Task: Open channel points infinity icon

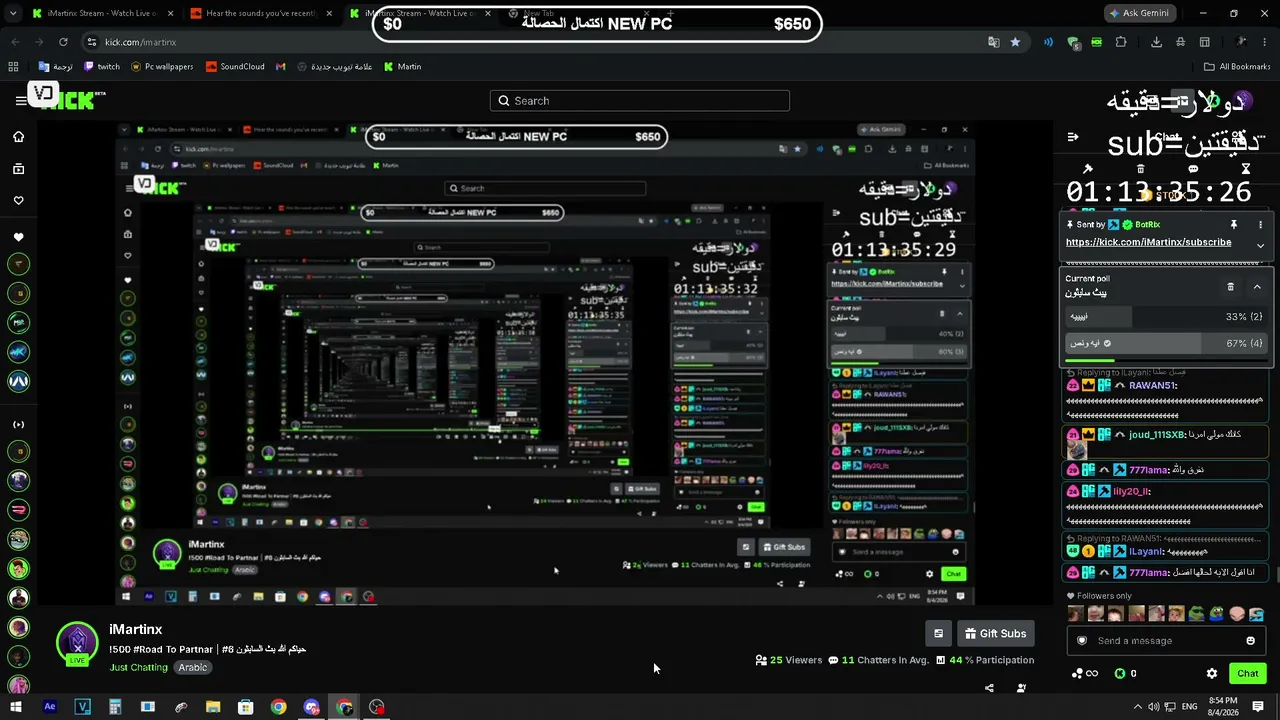Action: [x=1085, y=673]
